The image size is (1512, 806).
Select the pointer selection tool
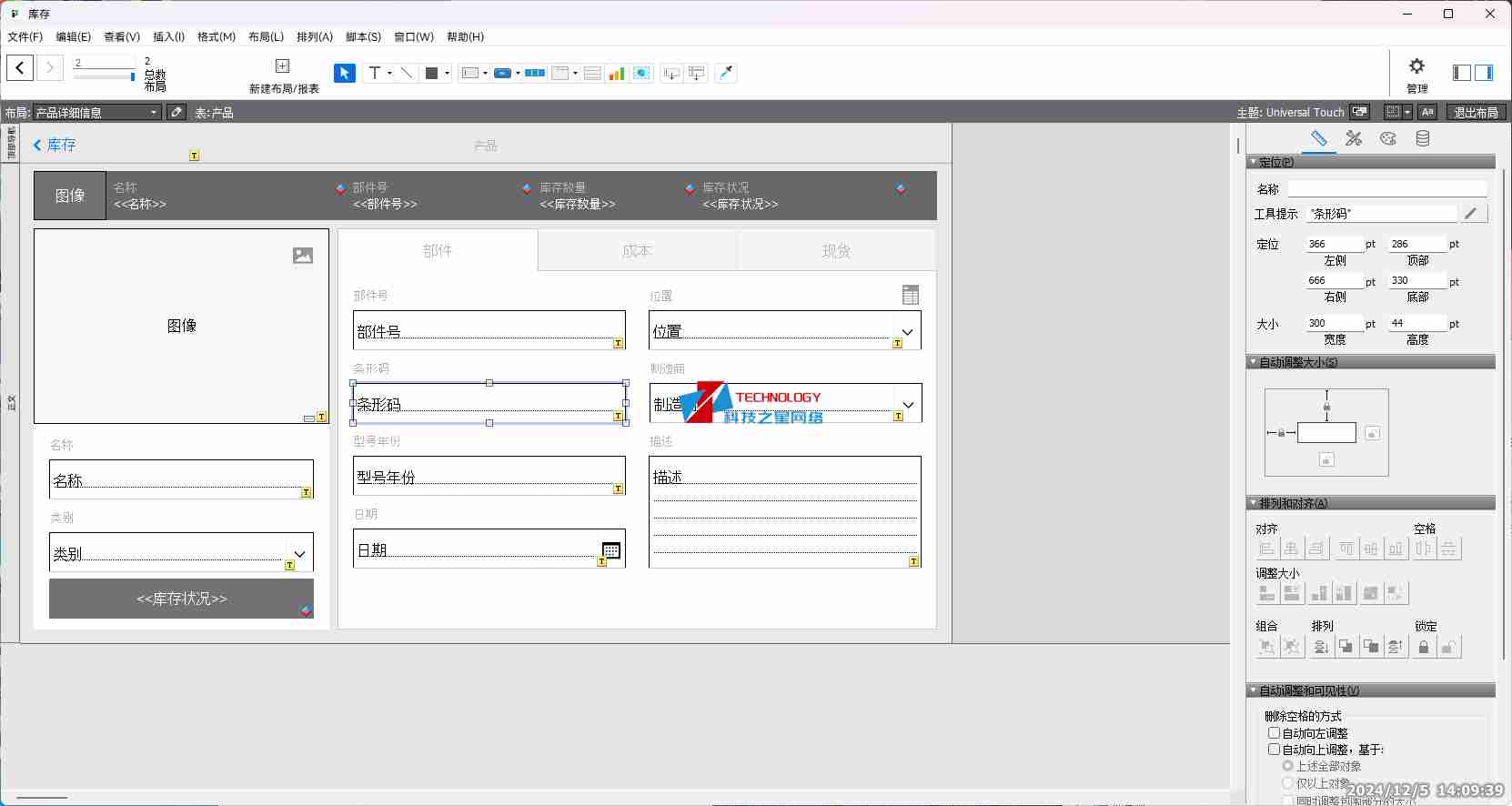point(345,73)
